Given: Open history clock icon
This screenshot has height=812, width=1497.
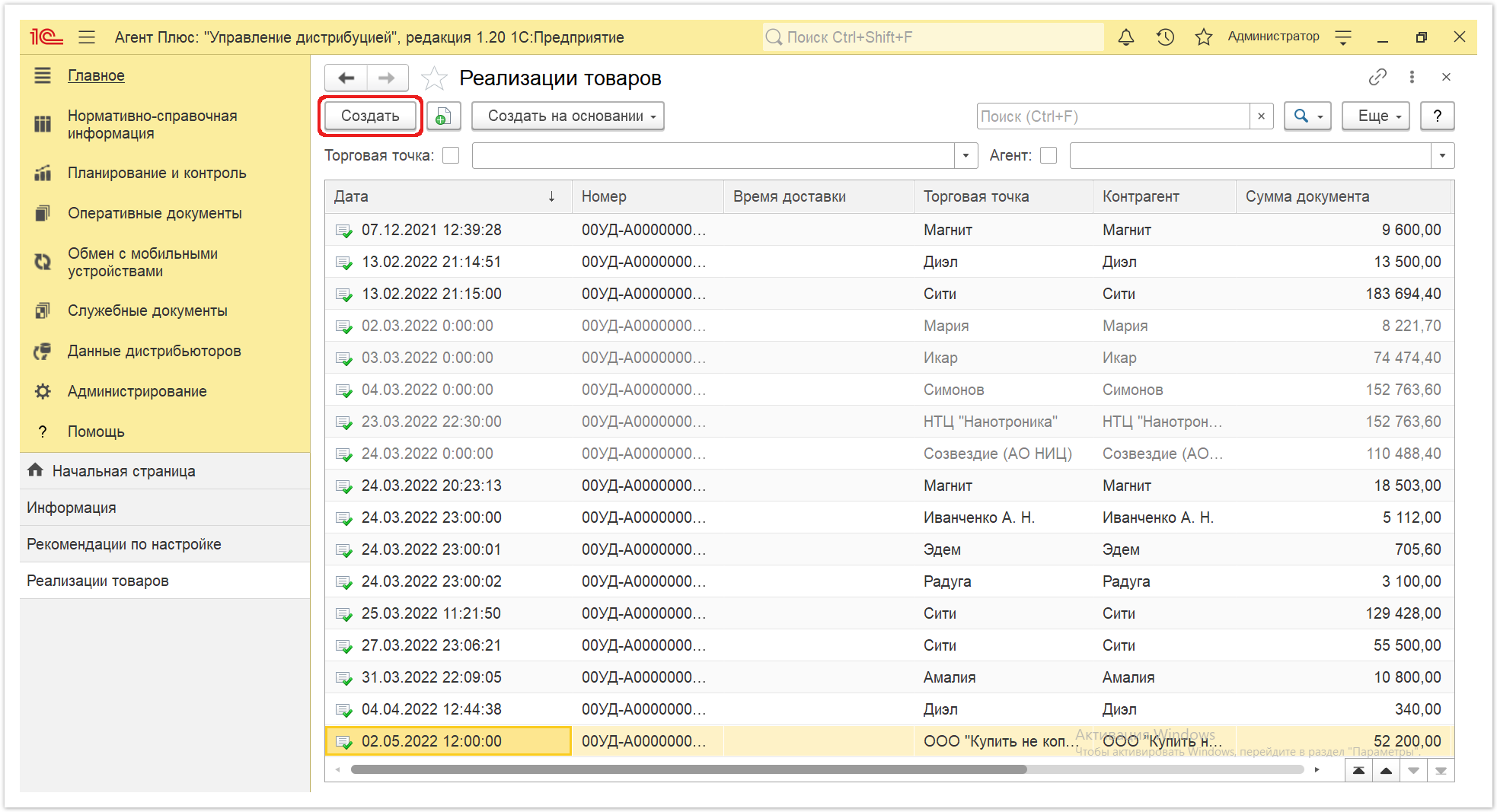Looking at the screenshot, I should coord(1165,37).
